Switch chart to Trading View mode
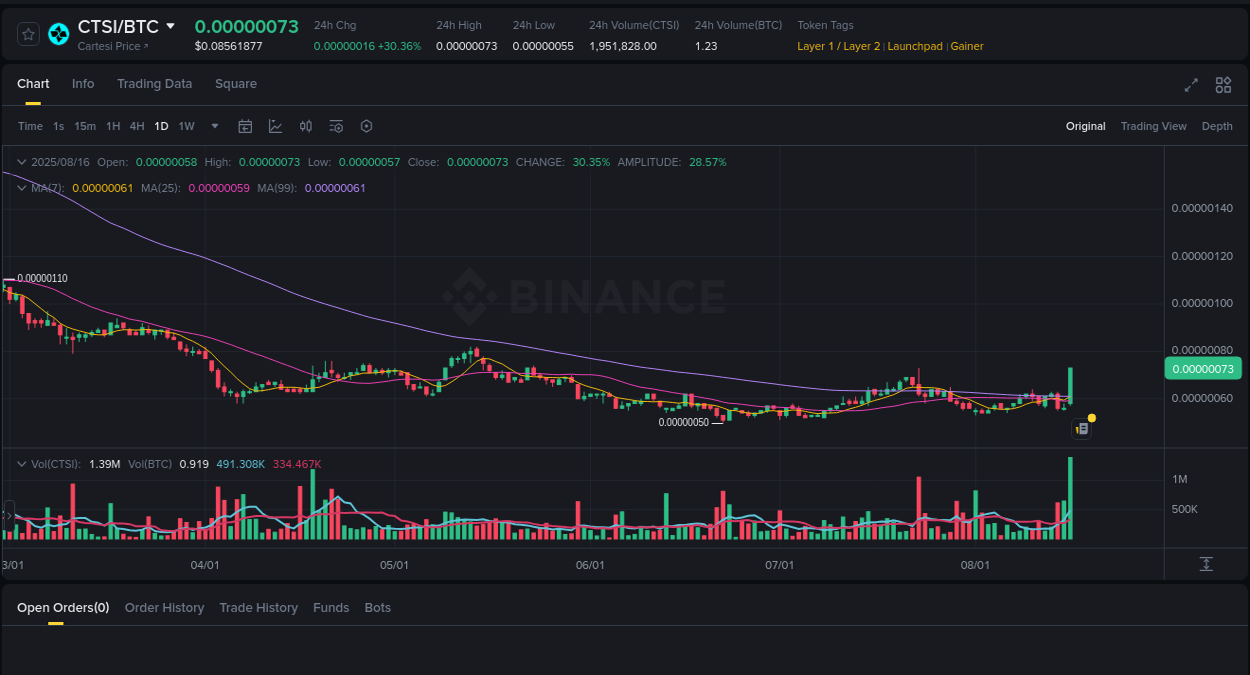 point(1153,126)
